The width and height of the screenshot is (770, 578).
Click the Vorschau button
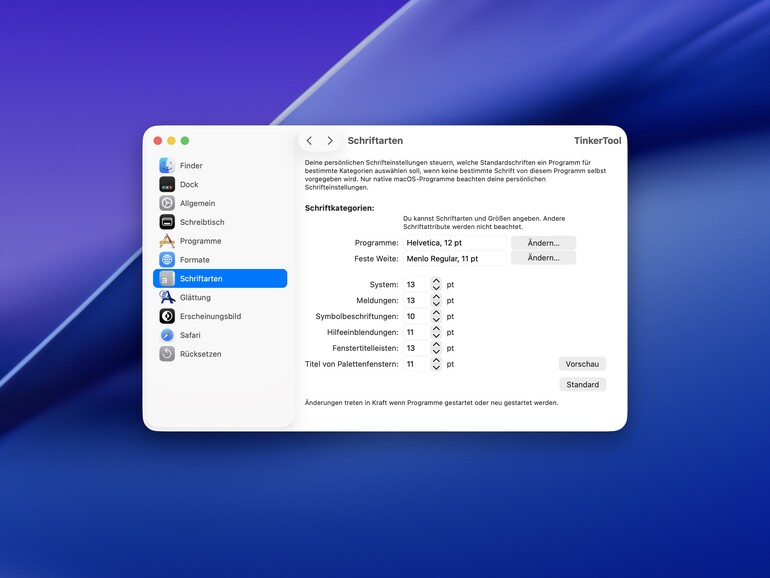(x=582, y=364)
